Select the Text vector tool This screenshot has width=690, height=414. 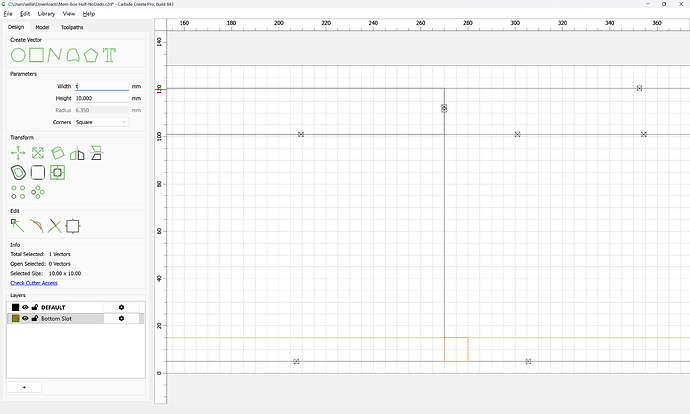pos(109,55)
